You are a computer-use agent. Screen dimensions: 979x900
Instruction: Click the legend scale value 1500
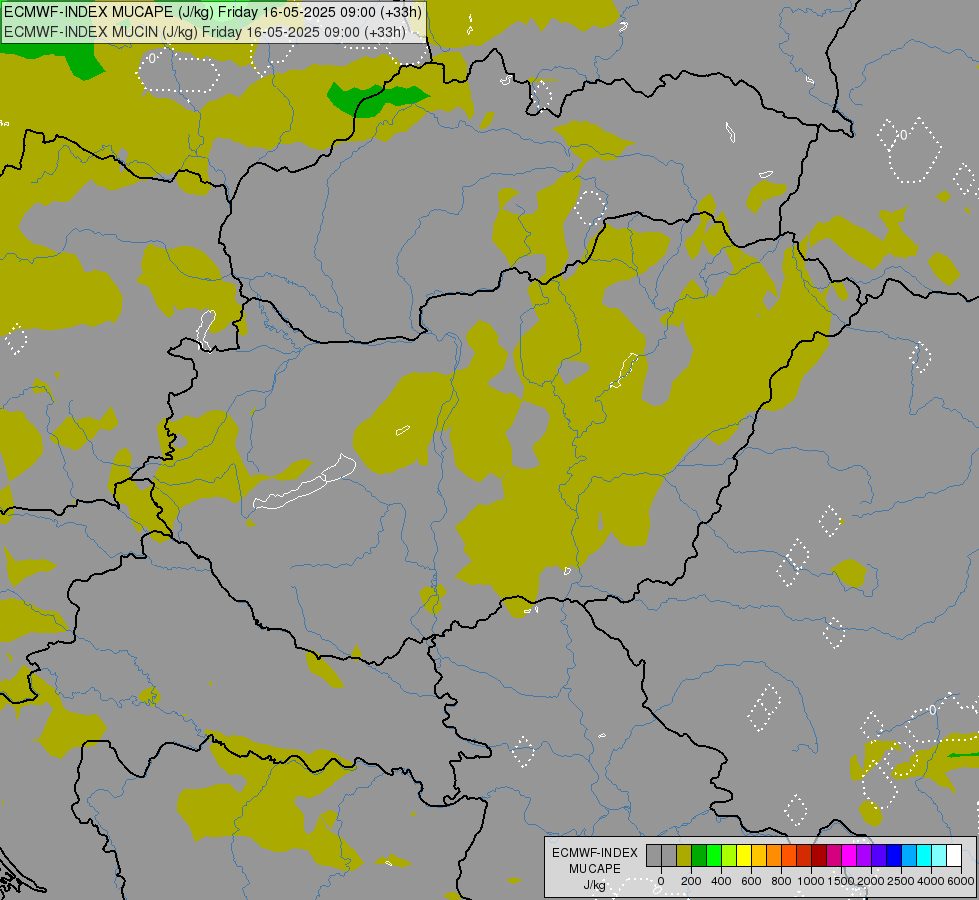[x=841, y=881]
